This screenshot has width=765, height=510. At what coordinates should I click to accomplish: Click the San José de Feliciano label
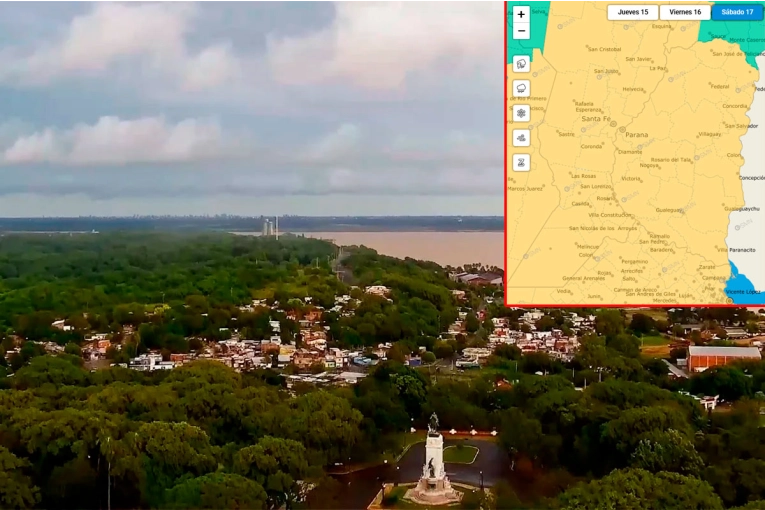coord(738,54)
